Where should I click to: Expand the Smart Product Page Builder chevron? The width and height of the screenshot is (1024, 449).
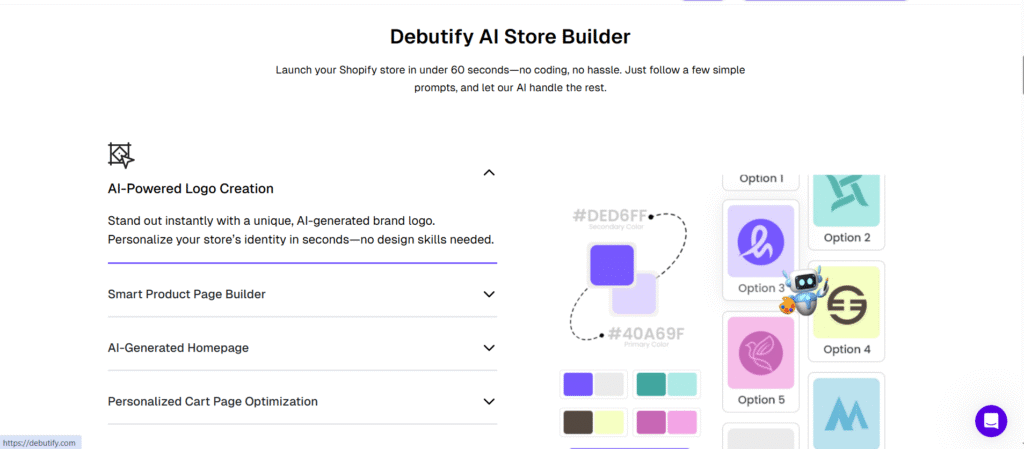489,294
